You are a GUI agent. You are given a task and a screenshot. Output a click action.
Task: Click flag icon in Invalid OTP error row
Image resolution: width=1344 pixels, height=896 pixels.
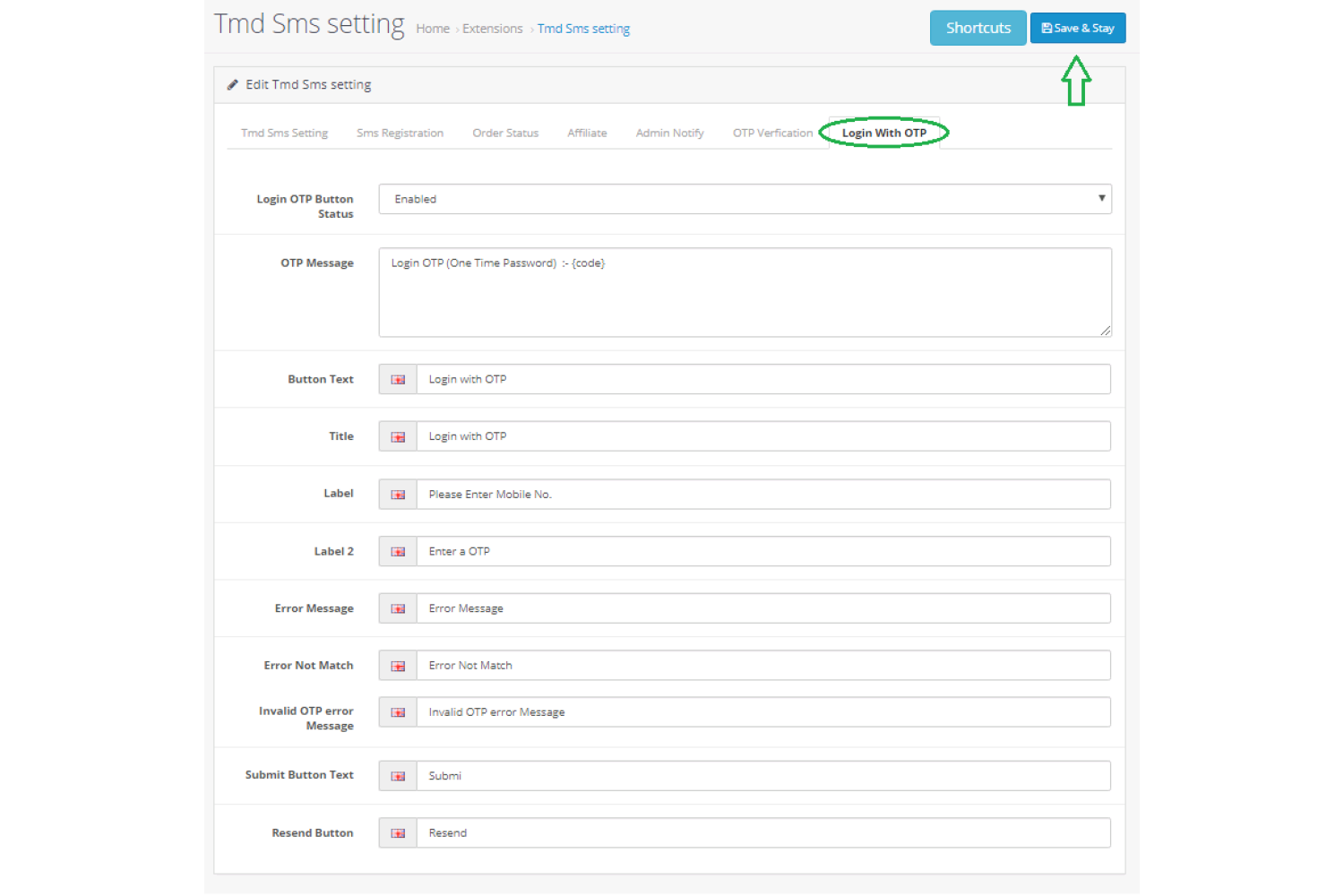[x=398, y=713]
